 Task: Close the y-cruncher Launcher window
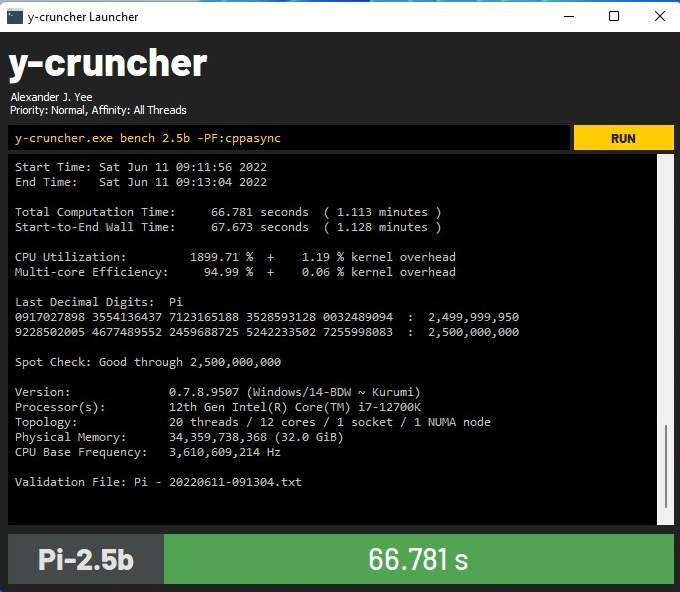660,16
